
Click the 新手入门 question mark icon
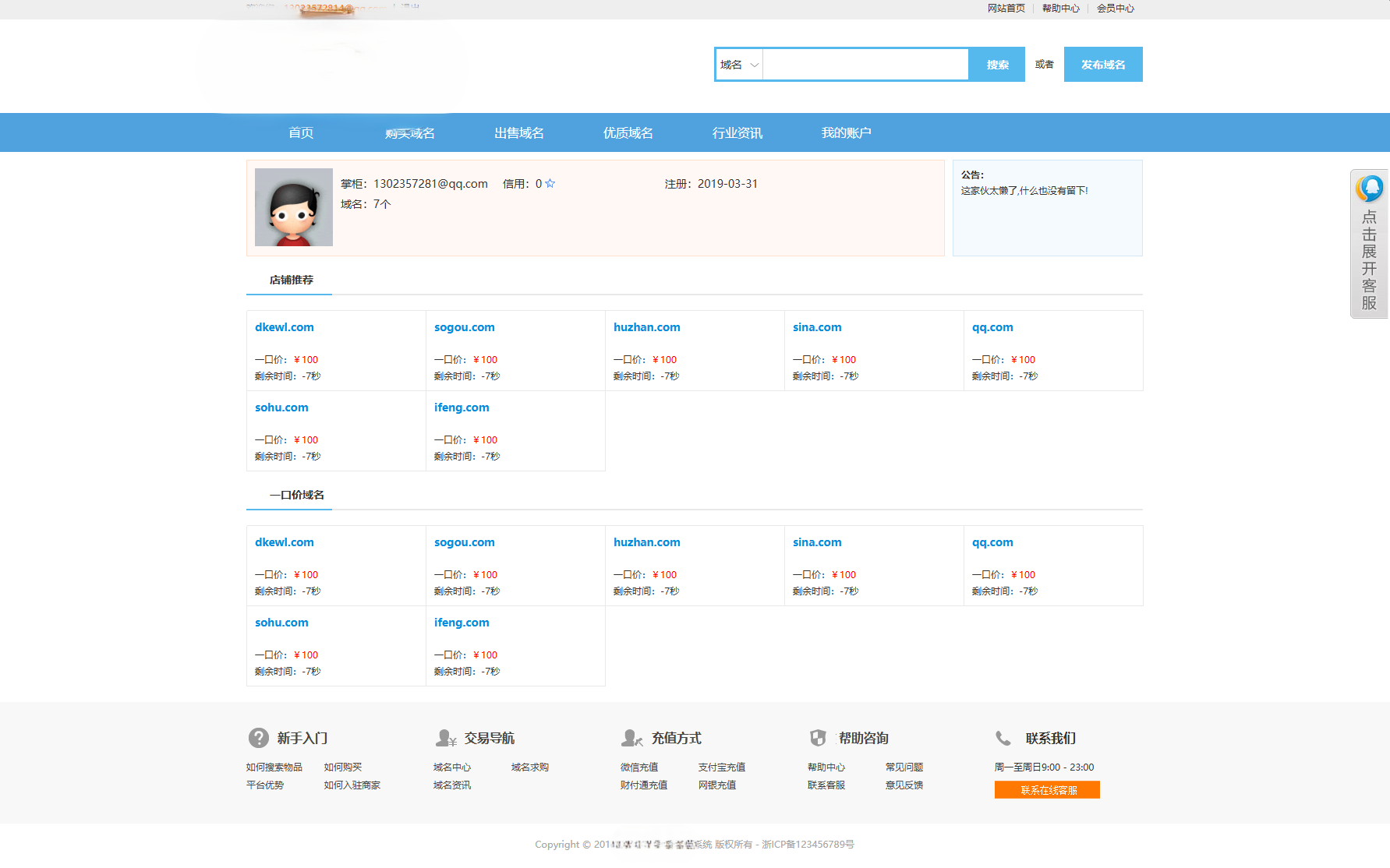pos(259,738)
